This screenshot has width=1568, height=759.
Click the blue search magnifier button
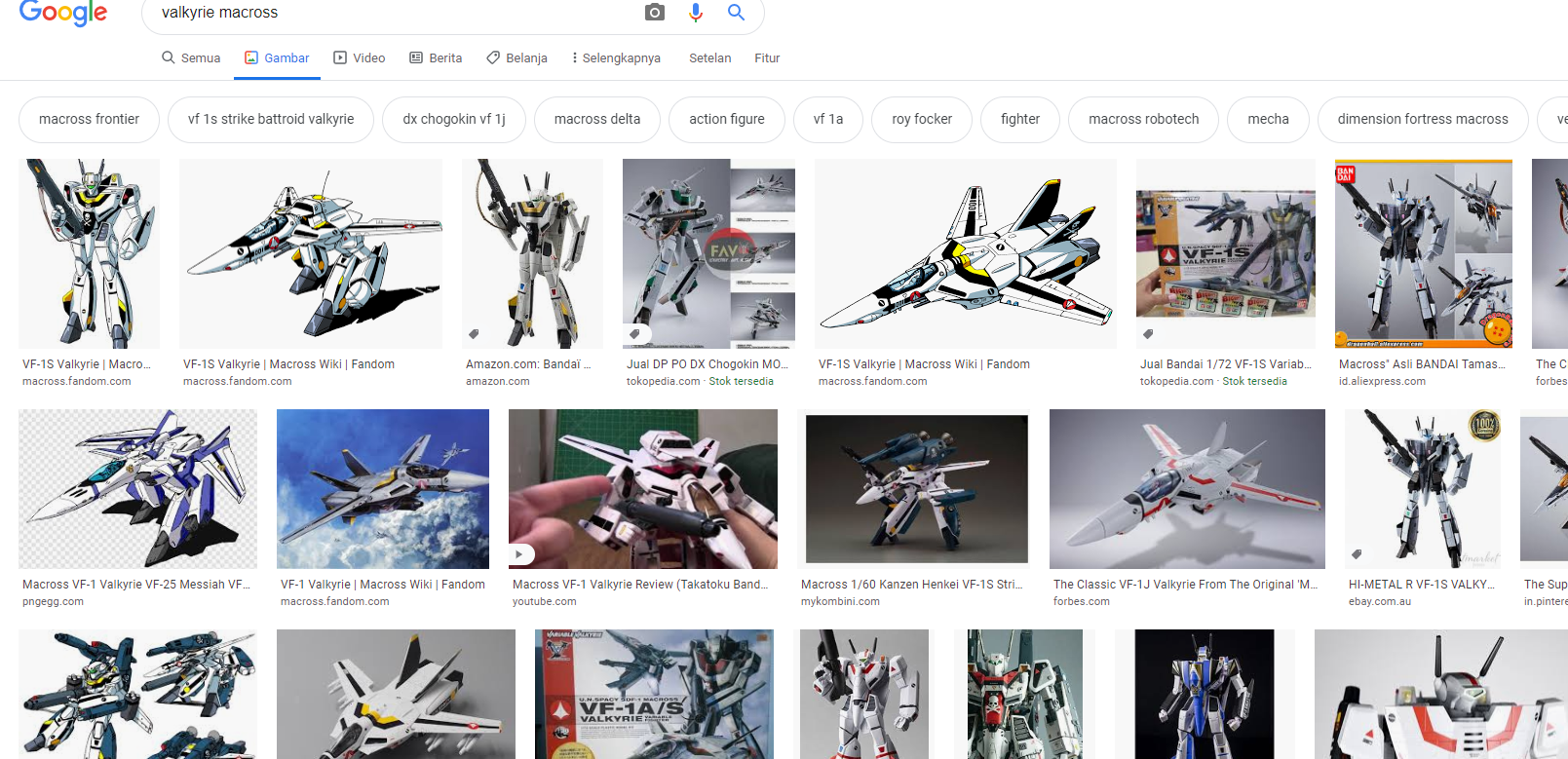pyautogui.click(x=736, y=13)
